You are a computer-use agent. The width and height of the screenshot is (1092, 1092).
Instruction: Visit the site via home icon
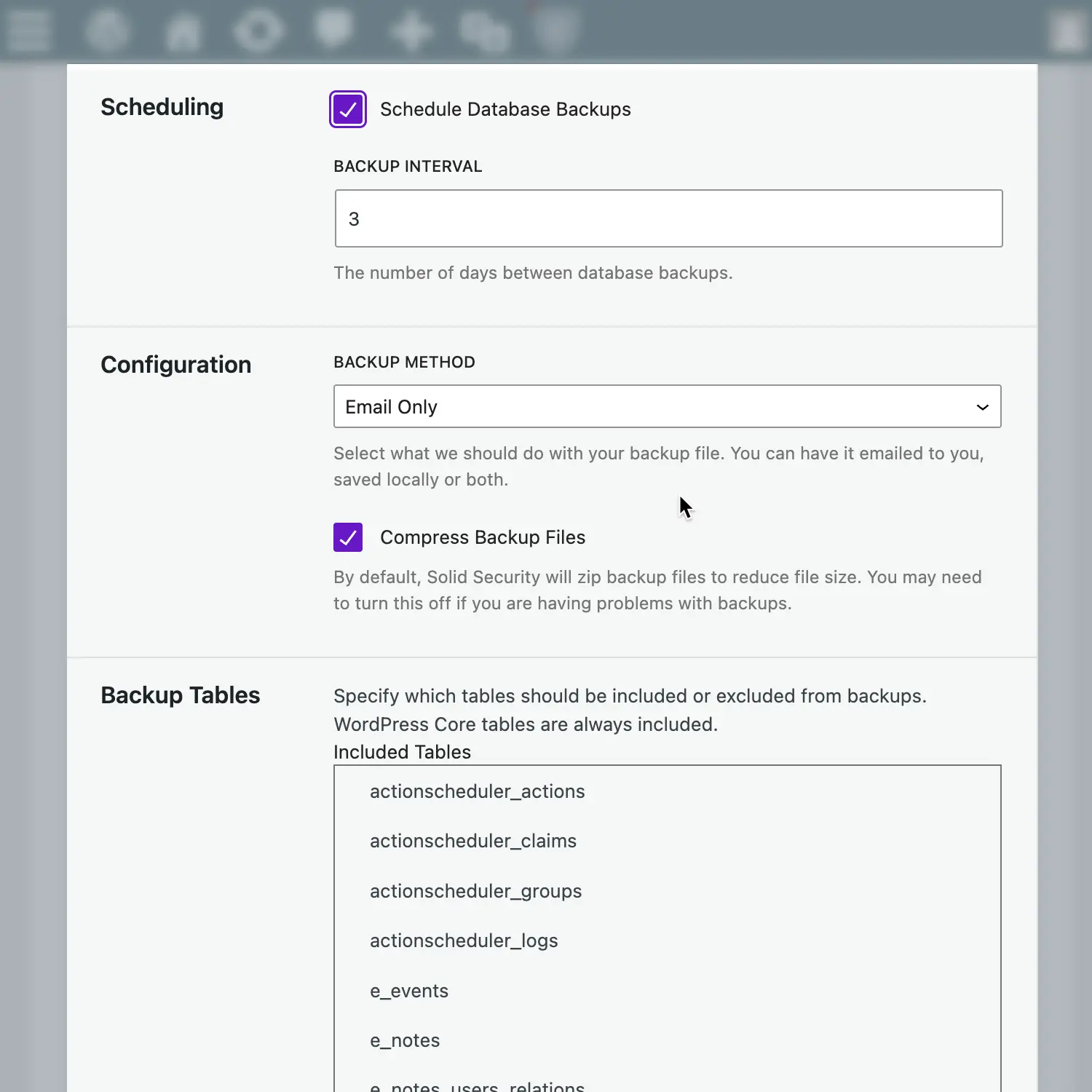(x=183, y=31)
